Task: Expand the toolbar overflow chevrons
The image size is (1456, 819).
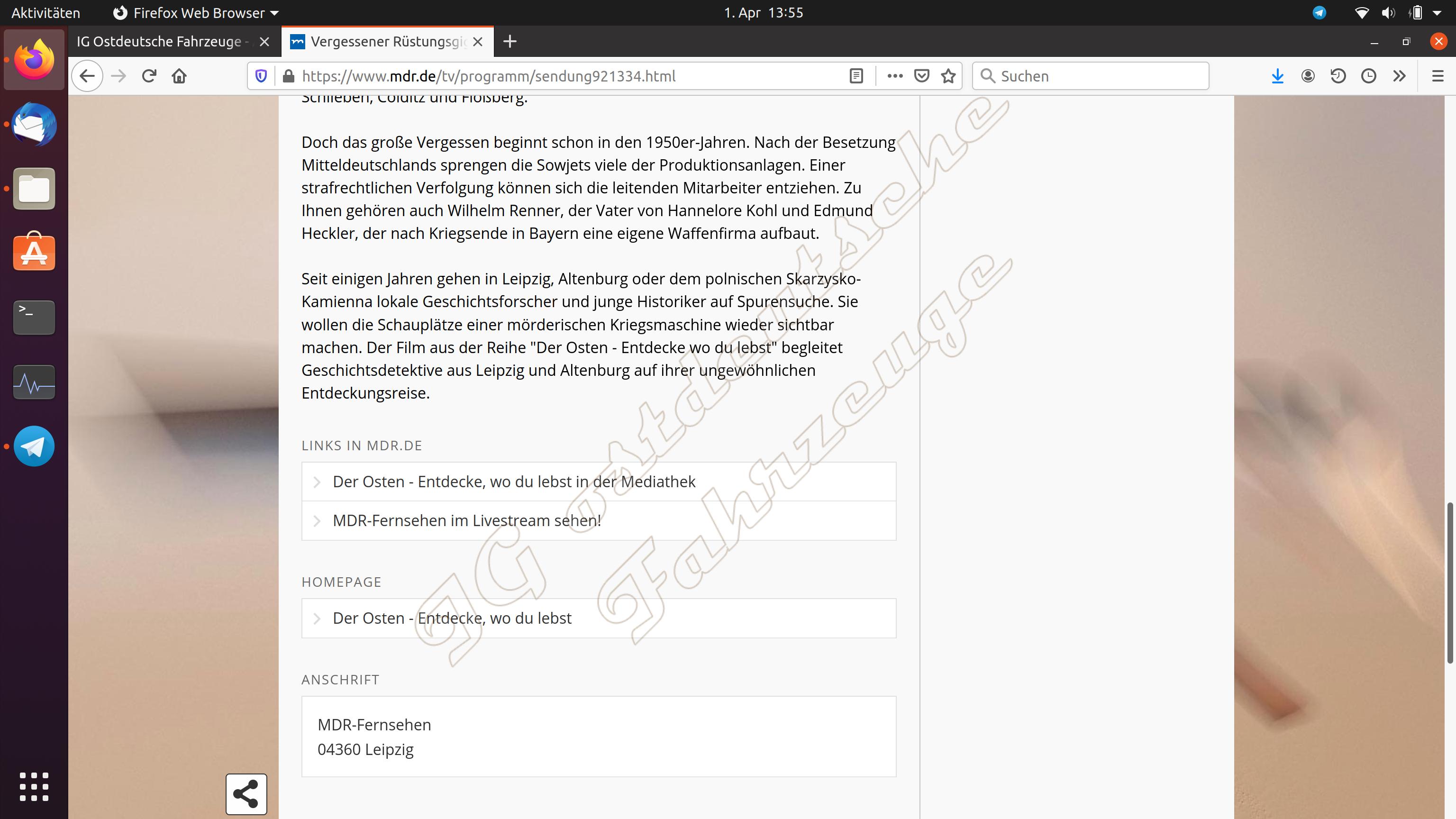Action: (1399, 76)
